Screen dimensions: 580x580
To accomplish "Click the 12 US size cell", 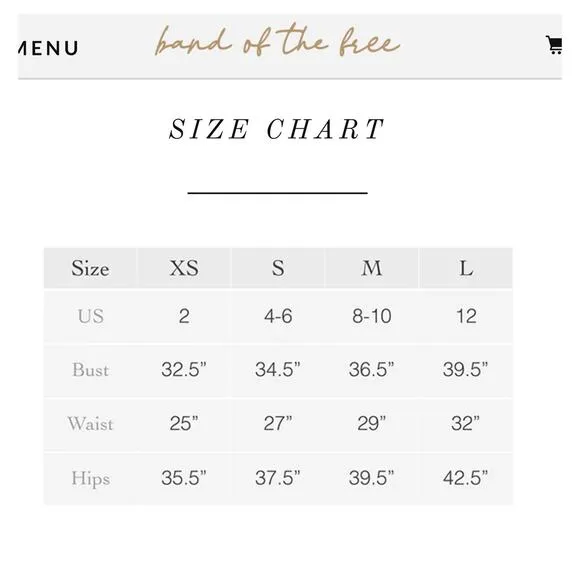I will 466,317.
